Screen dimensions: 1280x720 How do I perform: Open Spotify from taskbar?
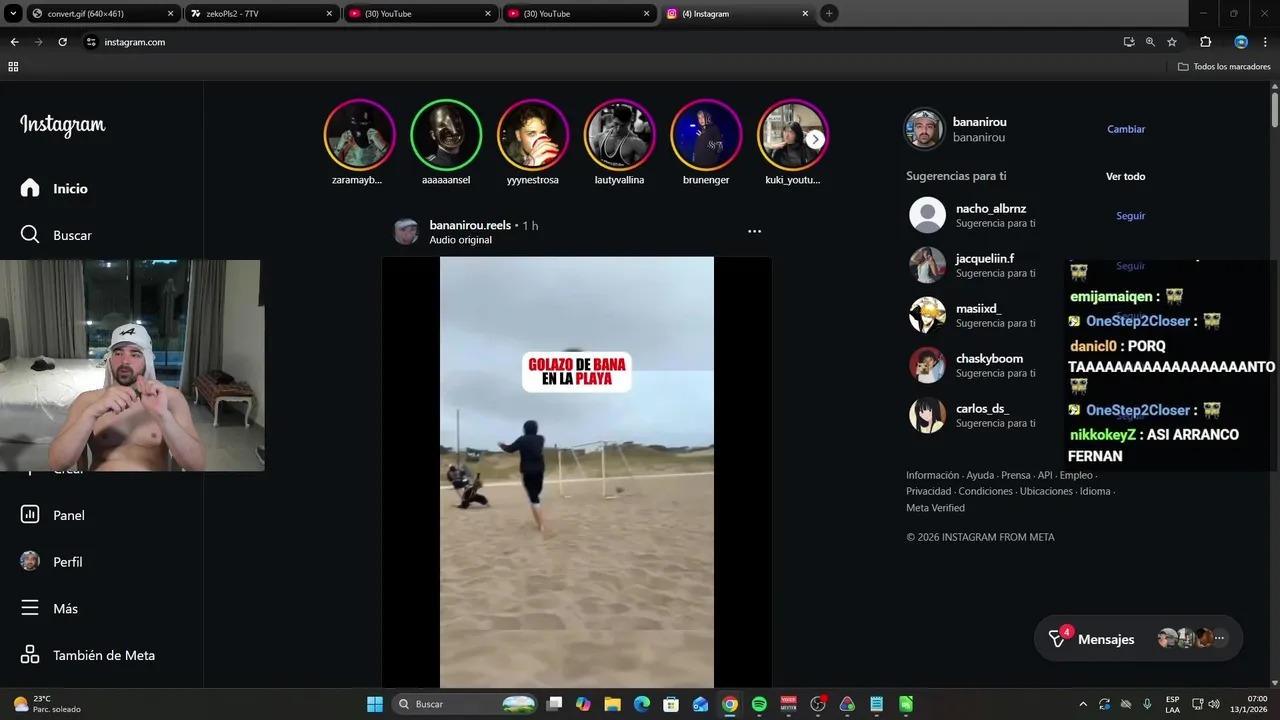click(x=759, y=704)
